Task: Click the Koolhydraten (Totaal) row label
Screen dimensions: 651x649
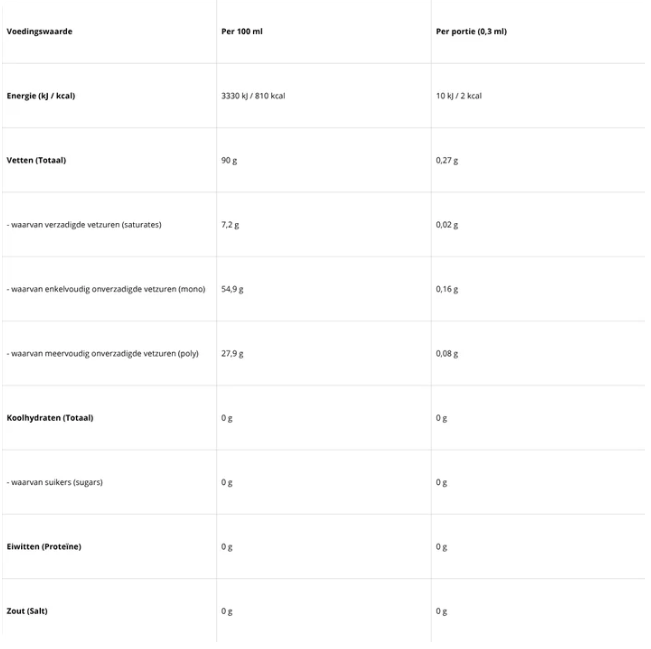Action: pos(50,417)
